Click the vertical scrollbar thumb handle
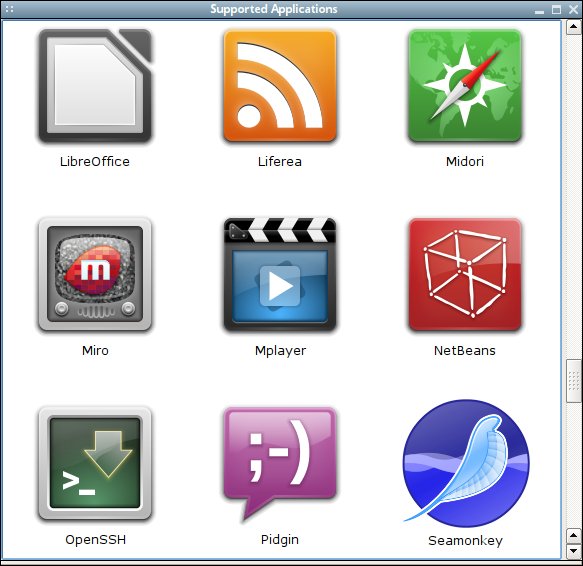583x566 pixels. coord(573,380)
